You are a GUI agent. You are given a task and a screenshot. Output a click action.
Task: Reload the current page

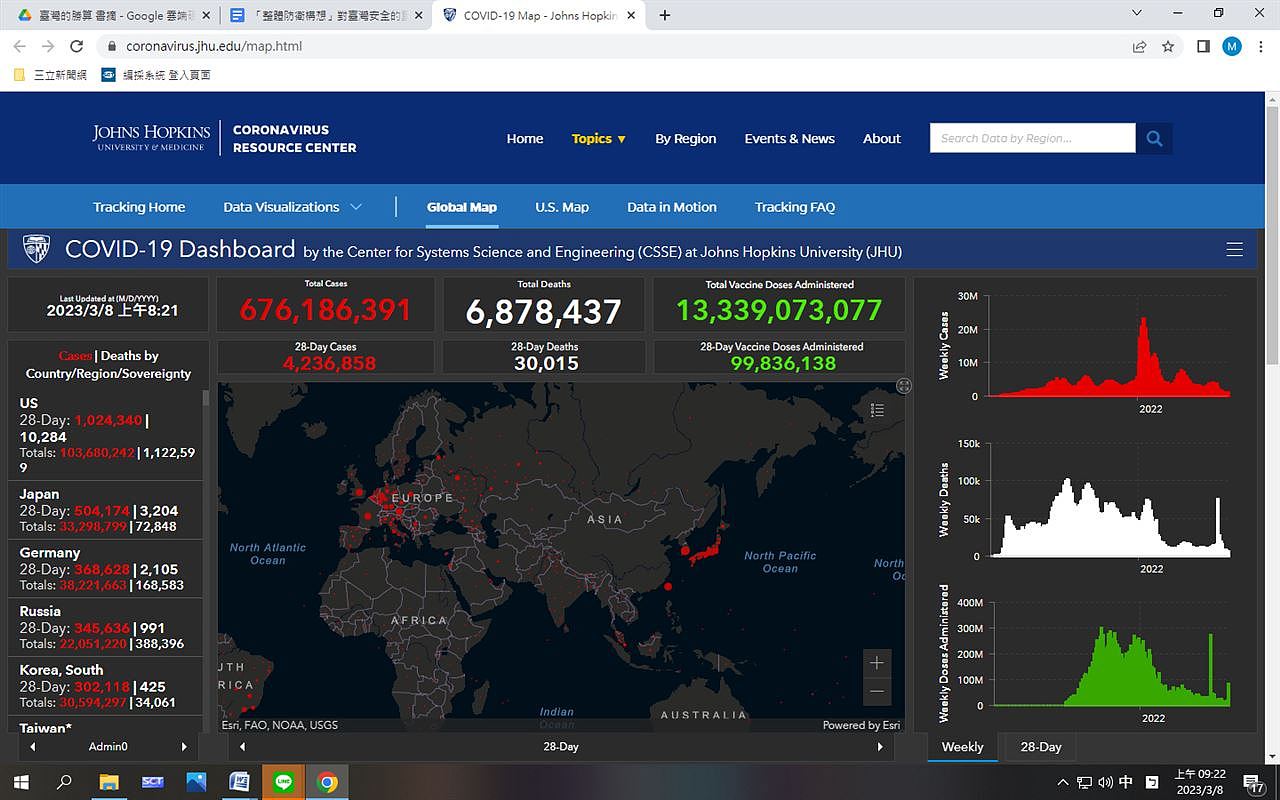76,46
